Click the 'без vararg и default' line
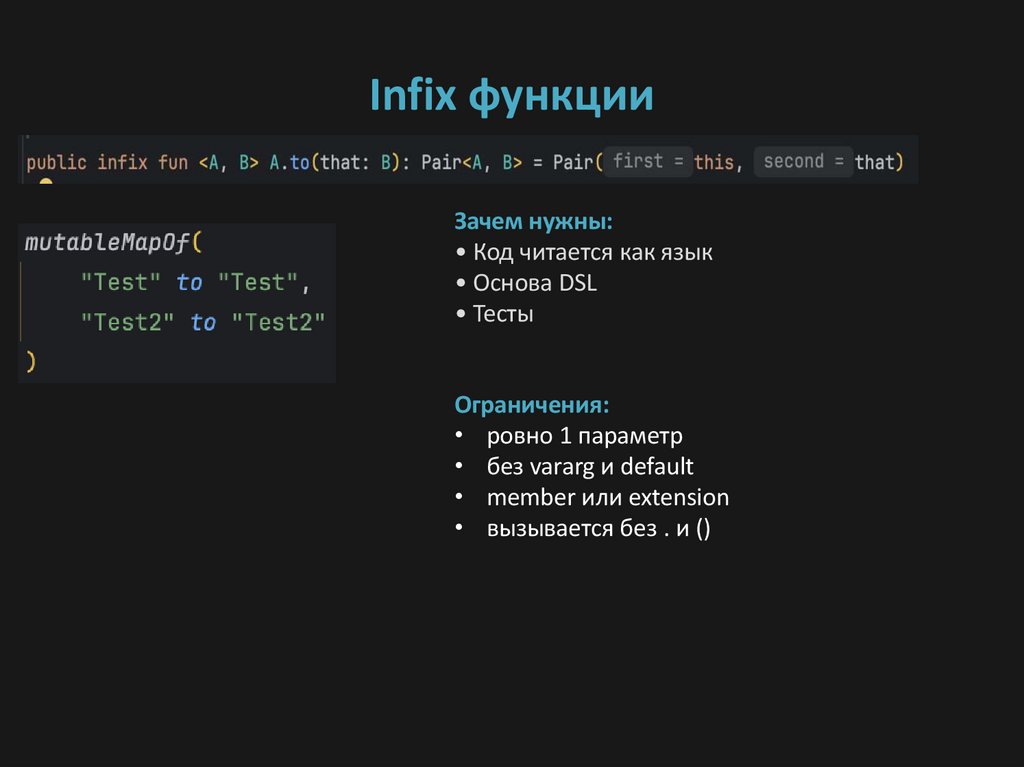The image size is (1024, 767). coord(590,466)
